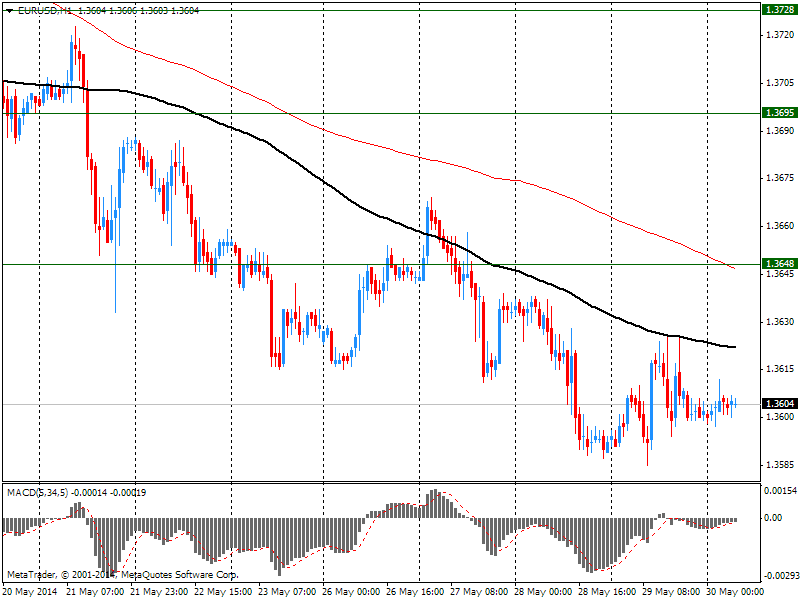800x600 pixels.
Task: Select the EURUSD,H1 chart title text
Action: 44,10
